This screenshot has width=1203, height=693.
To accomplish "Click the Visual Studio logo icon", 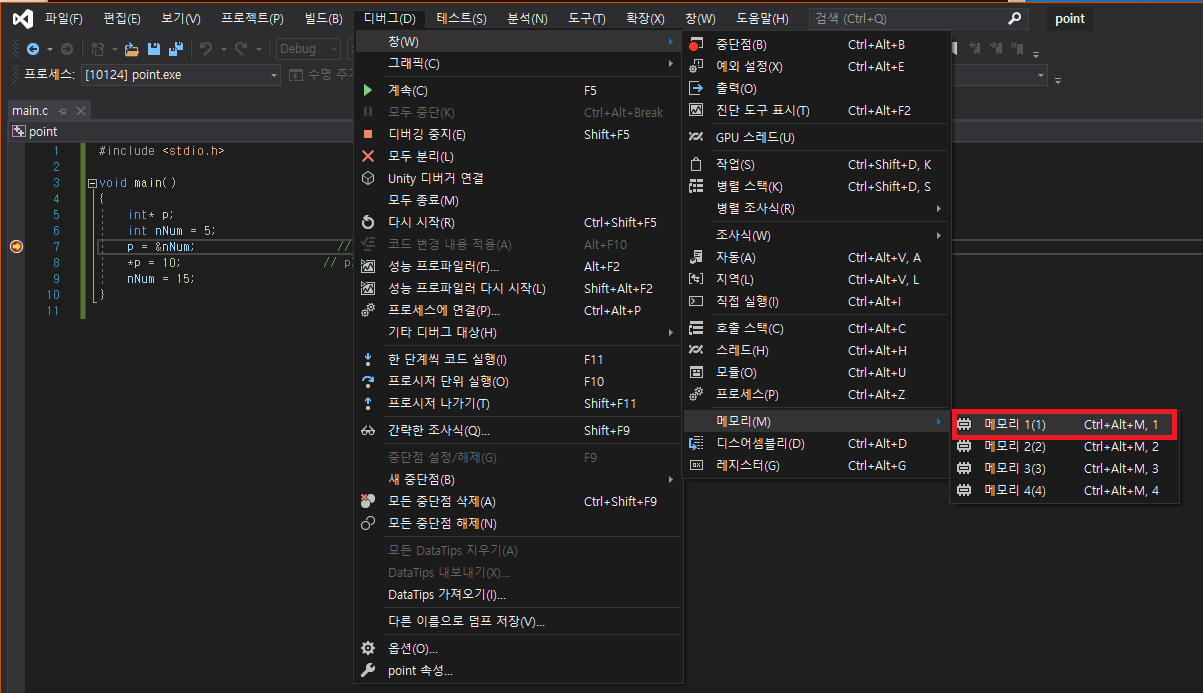I will pos(22,18).
